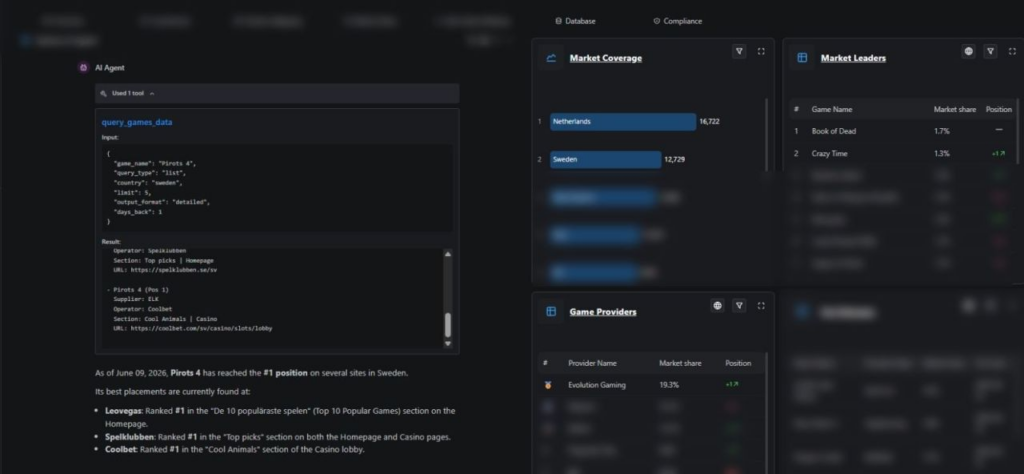Viewport: 1024px width, 474px height.
Task: Click the 16,722 value beside Netherlands
Action: [x=709, y=121]
